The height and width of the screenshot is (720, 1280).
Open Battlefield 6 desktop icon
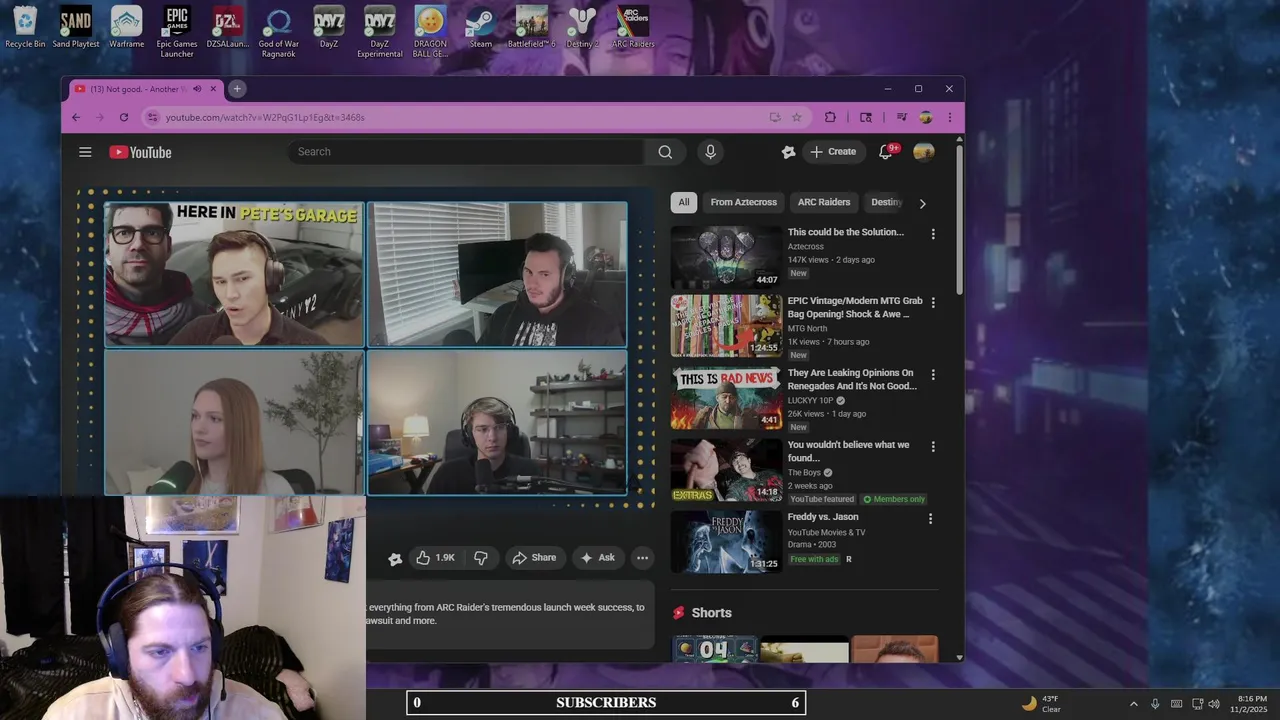531,27
